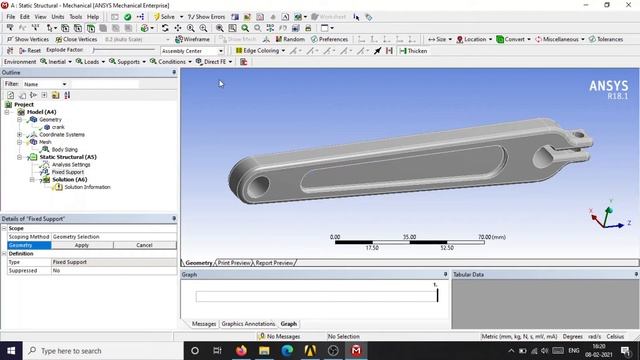Click the Cancel button for Geometry

144,245
